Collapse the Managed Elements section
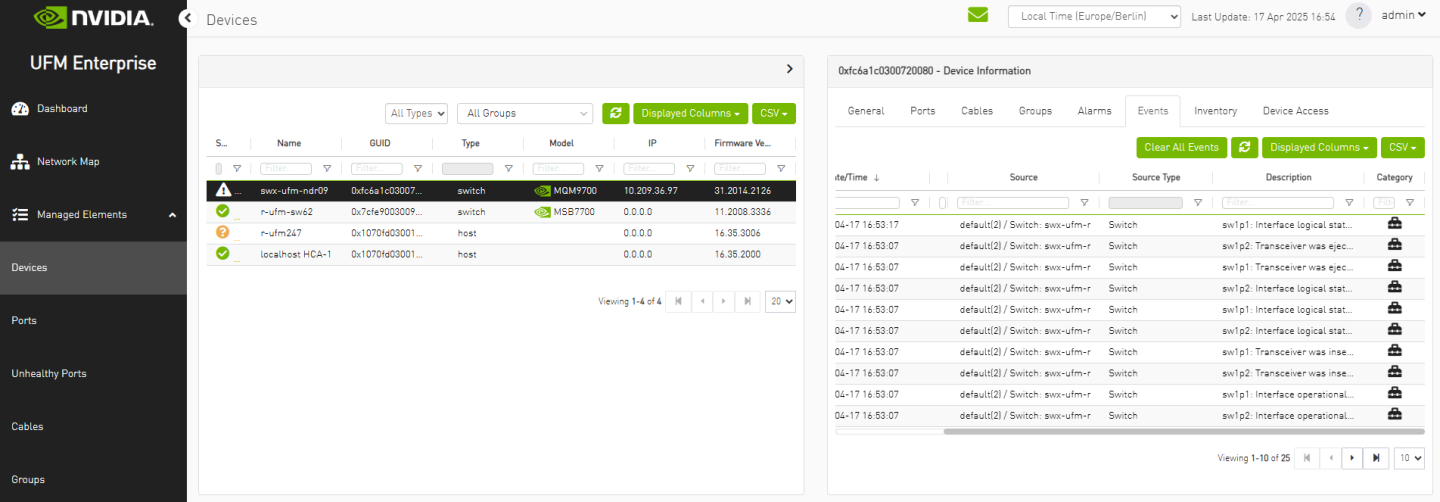The width and height of the screenshot is (1440, 502). [171, 215]
